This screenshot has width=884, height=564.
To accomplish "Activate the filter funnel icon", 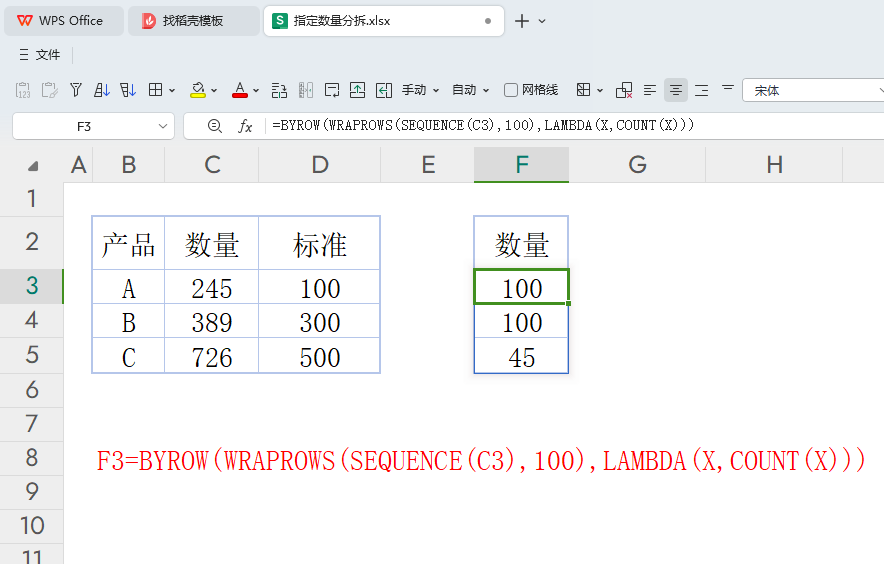I will click(x=76, y=90).
